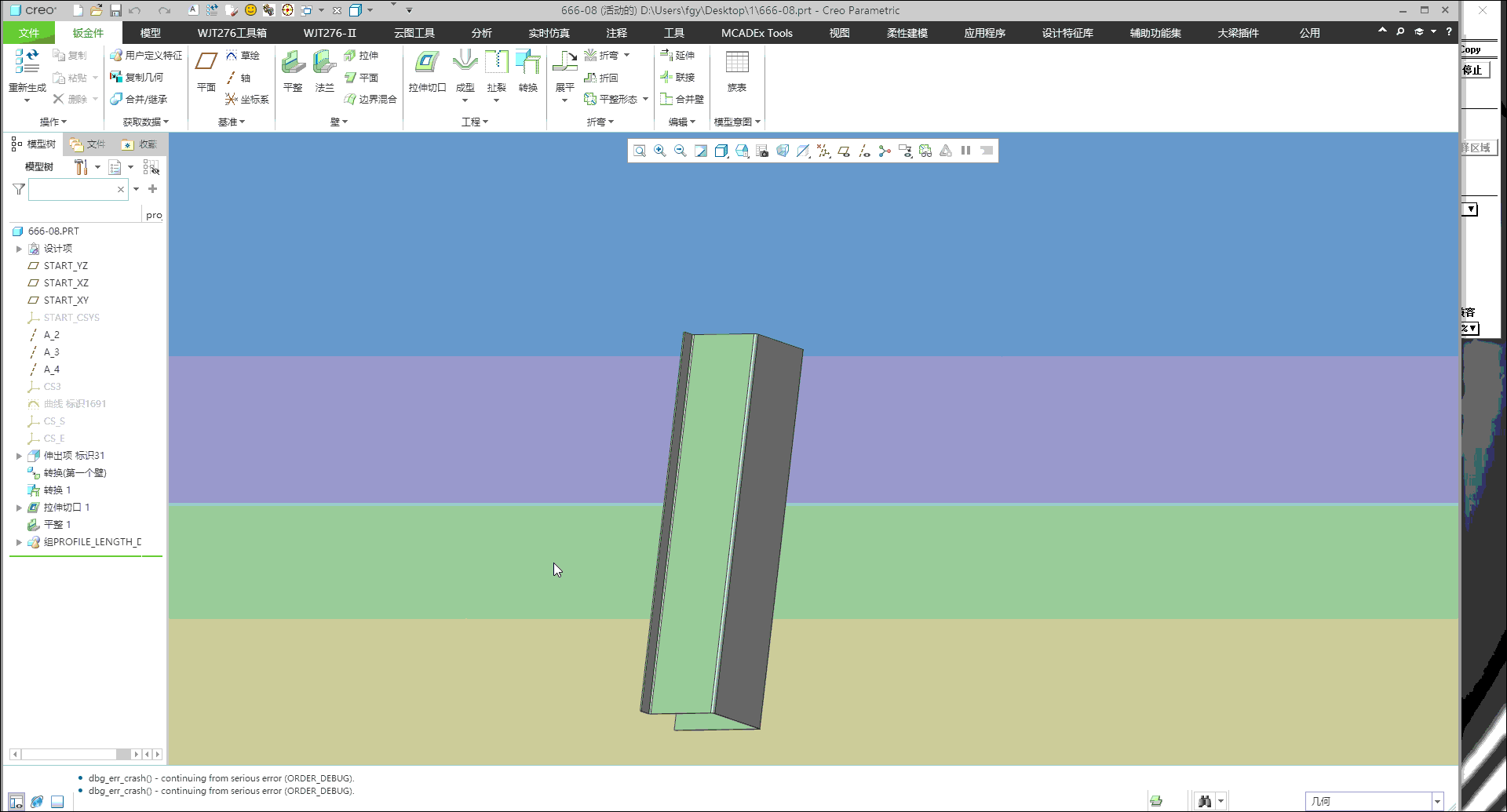This screenshot has height=812, width=1507.
Task: Click the 停止 button in the right-hand window
Action: coord(1474,71)
